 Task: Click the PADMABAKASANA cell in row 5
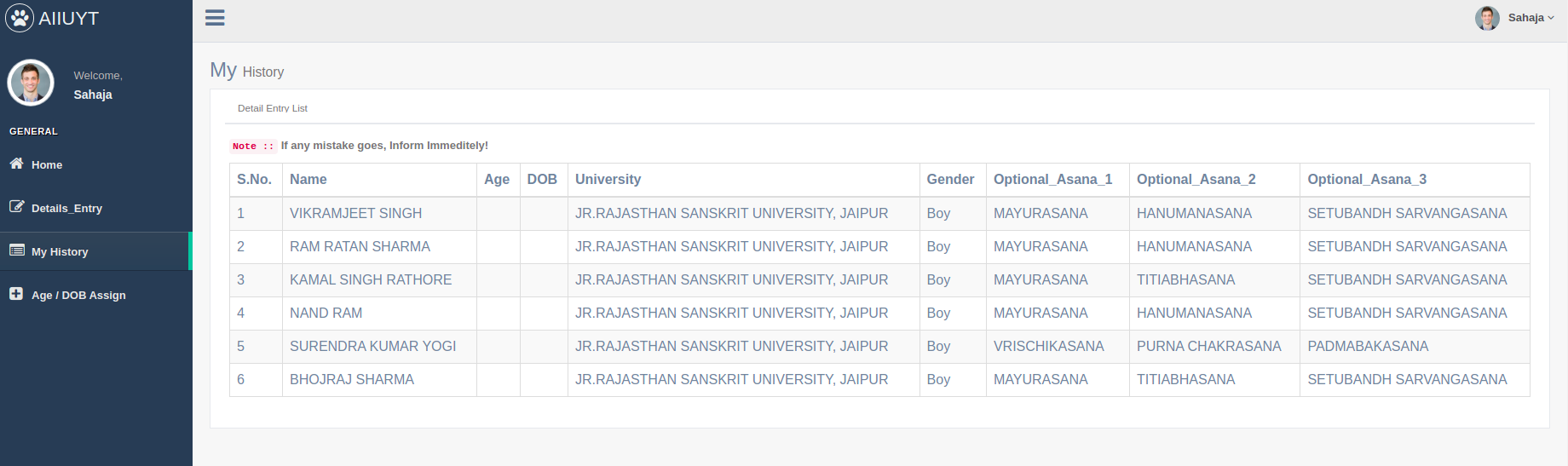pos(1368,347)
